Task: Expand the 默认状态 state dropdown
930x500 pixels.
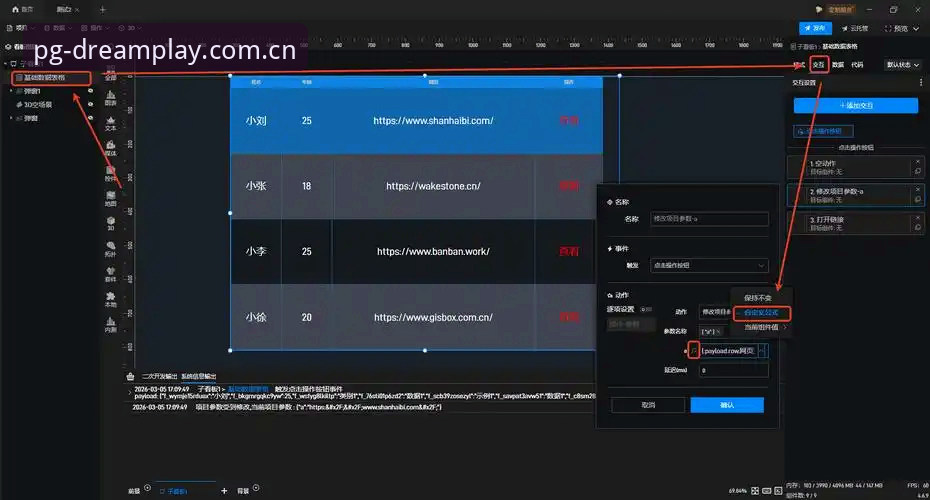Action: (903, 65)
